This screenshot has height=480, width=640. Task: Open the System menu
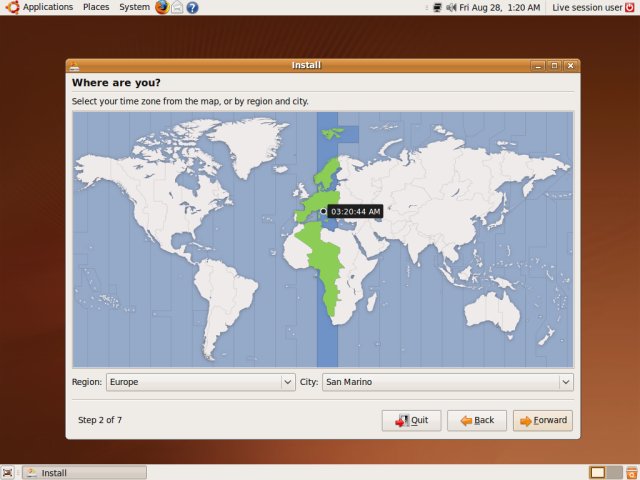134,7
